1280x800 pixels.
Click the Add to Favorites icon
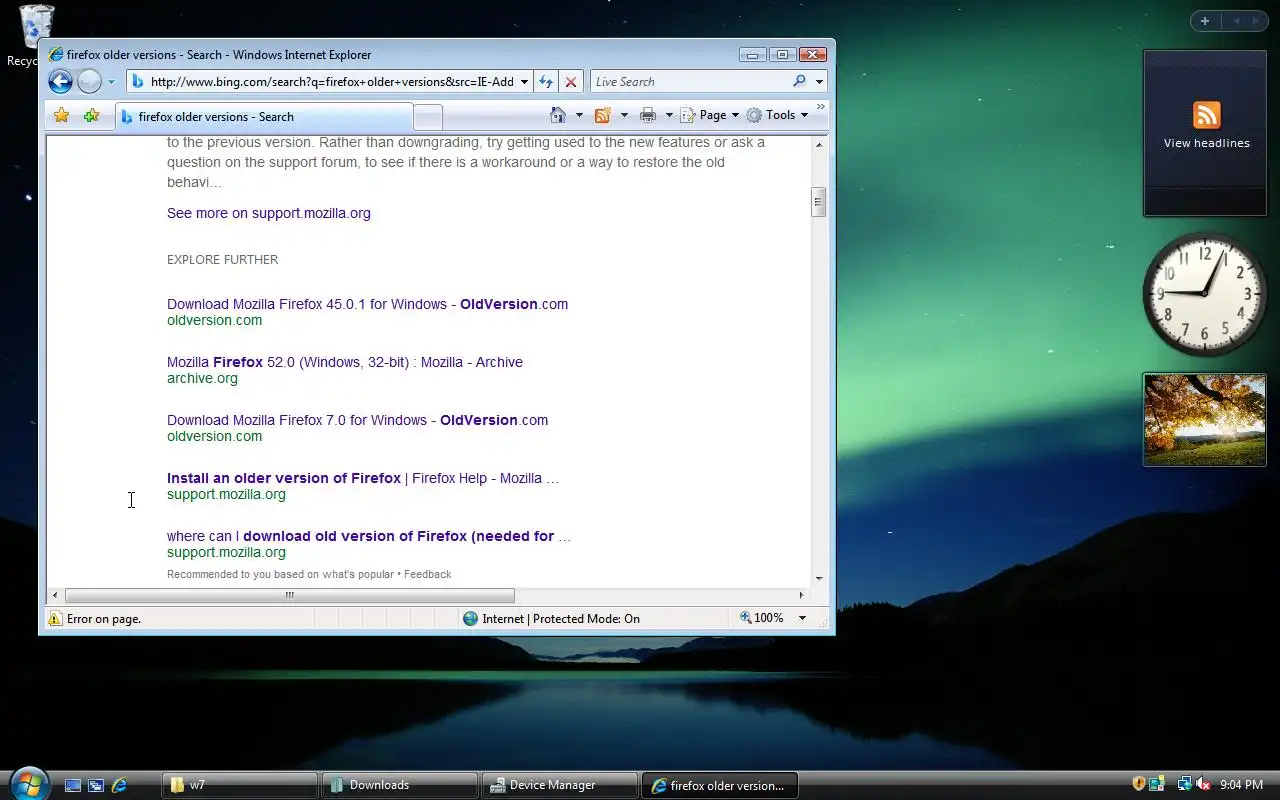91,116
